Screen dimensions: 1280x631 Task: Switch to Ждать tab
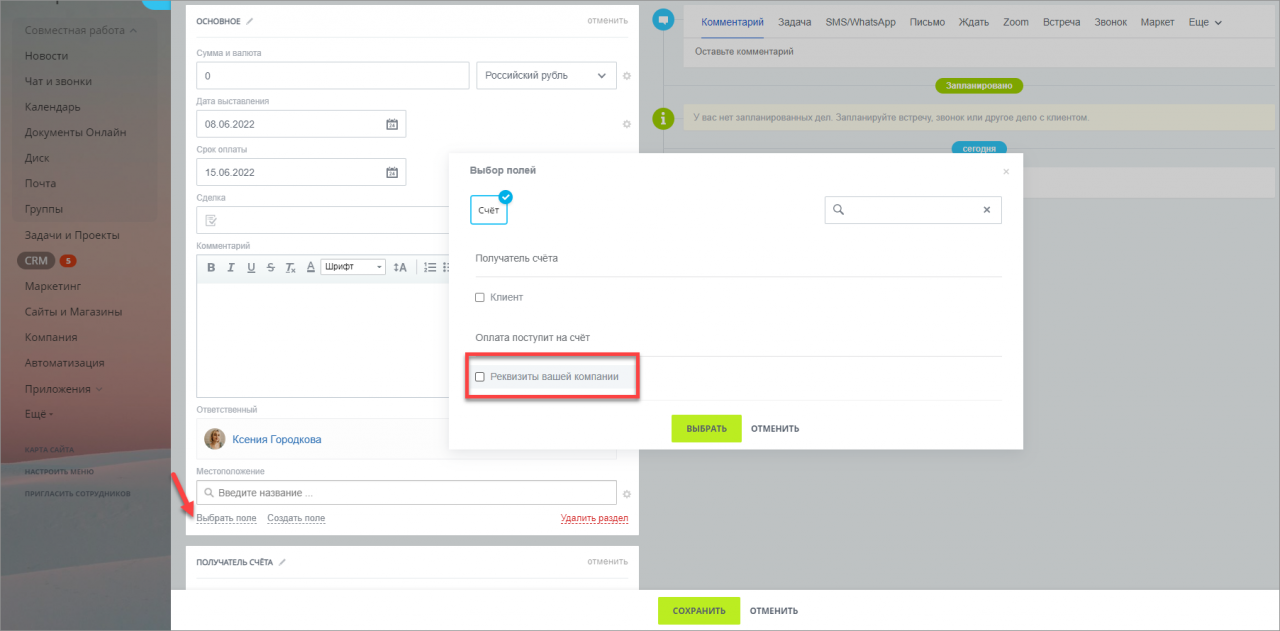pyautogui.click(x=974, y=22)
